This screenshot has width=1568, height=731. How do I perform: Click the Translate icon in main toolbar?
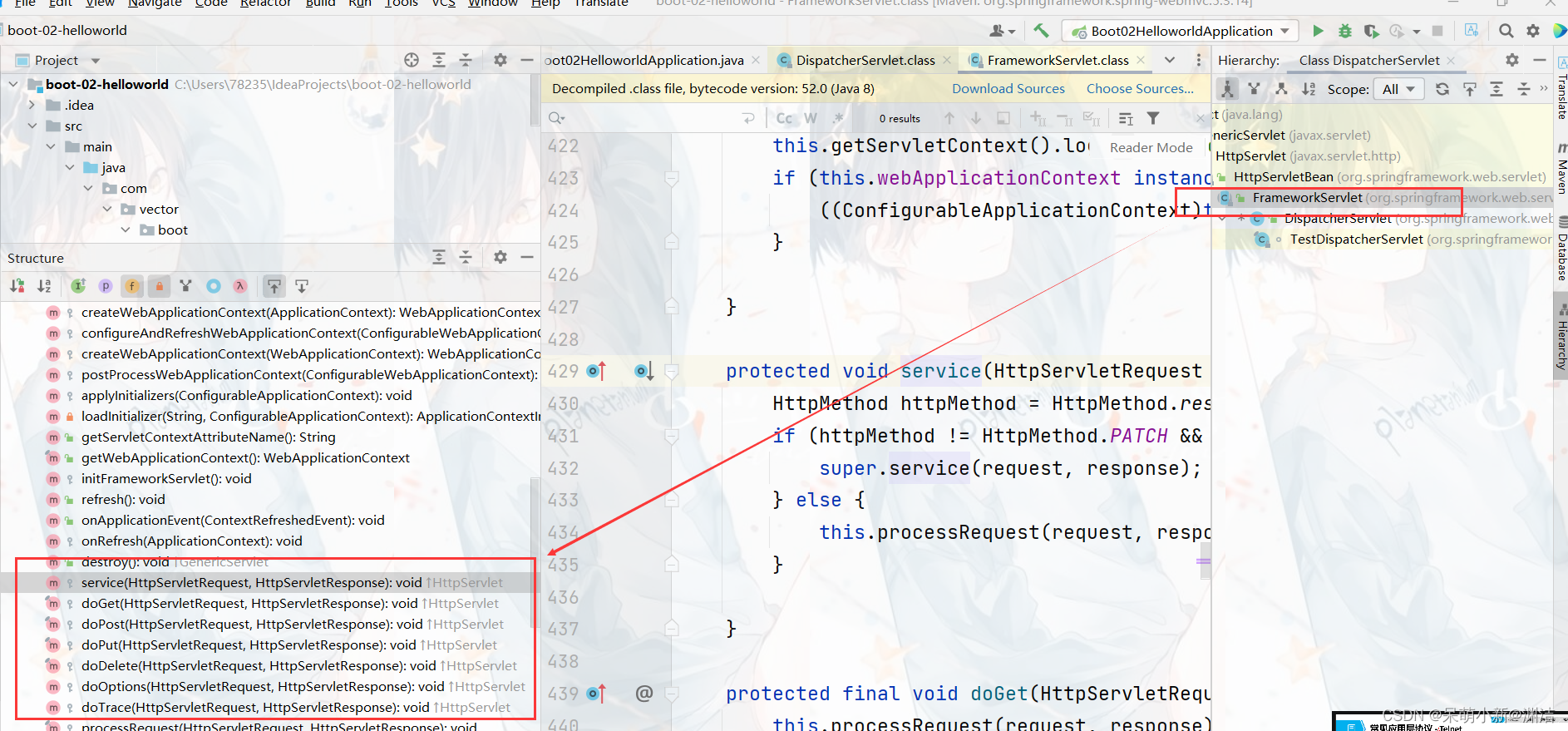click(1472, 31)
